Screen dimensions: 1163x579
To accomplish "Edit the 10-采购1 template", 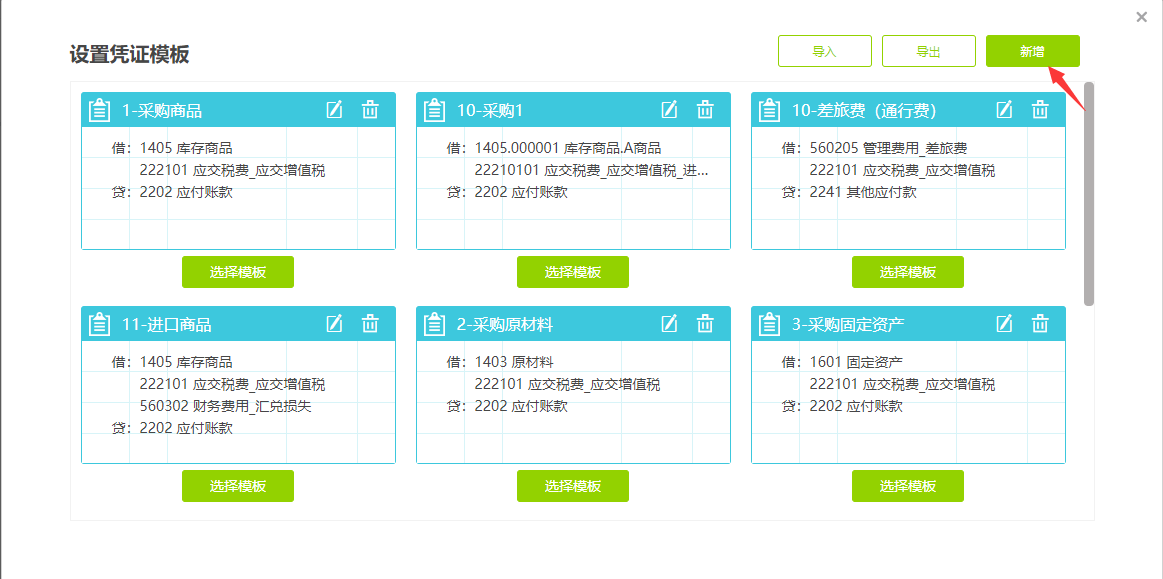I will coord(670,110).
